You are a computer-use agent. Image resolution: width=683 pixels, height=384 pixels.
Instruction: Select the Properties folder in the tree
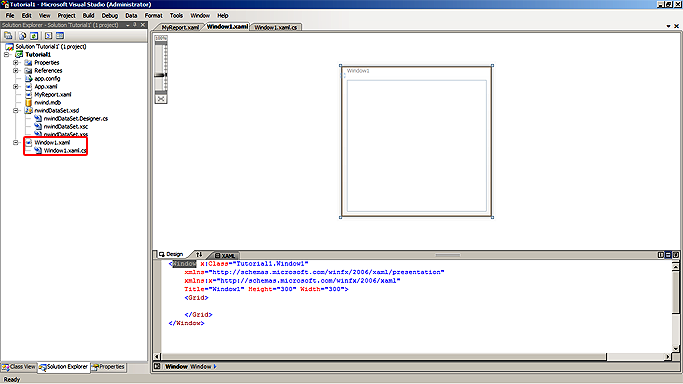(47, 63)
